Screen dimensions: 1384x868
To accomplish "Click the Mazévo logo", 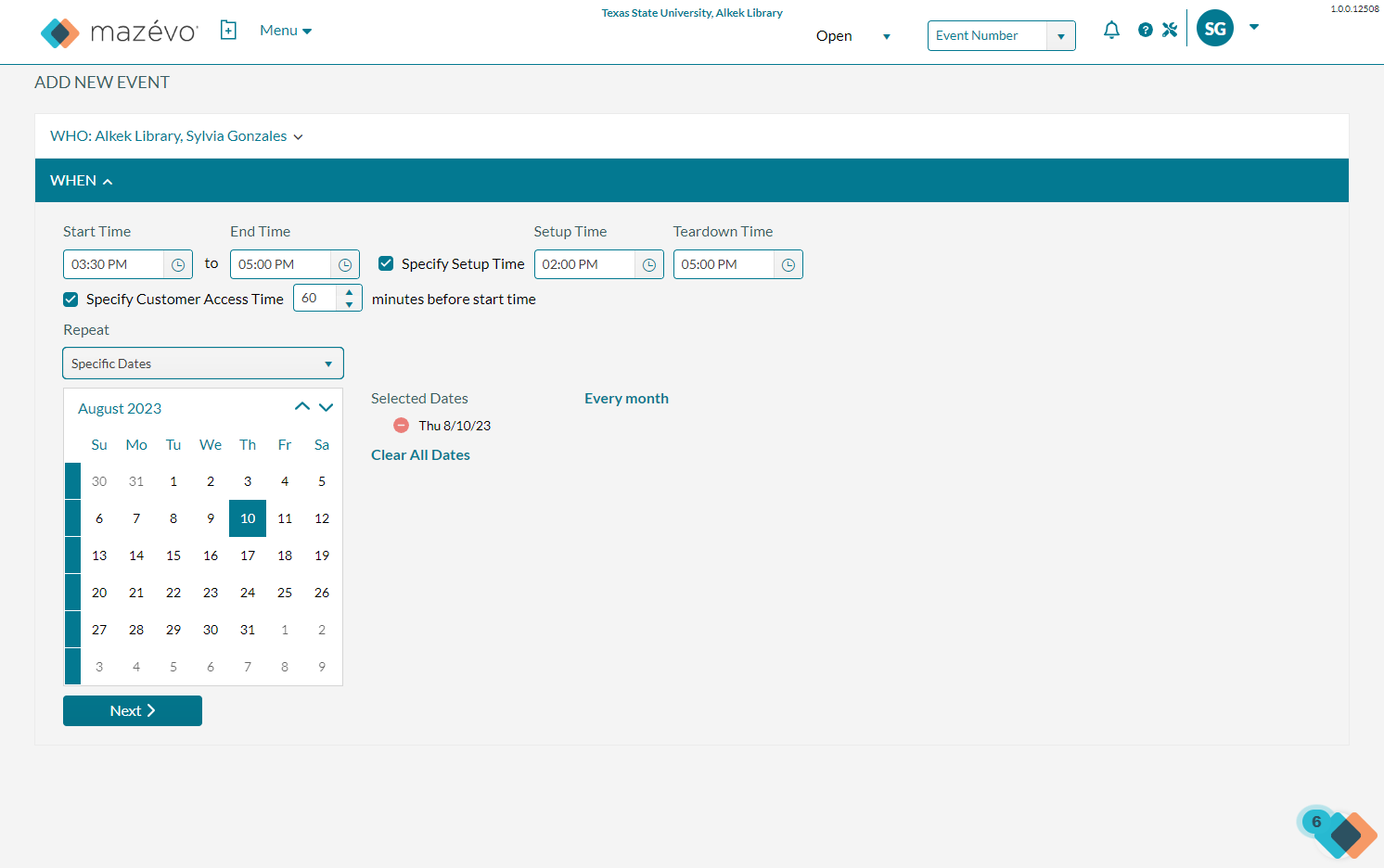I will [119, 32].
